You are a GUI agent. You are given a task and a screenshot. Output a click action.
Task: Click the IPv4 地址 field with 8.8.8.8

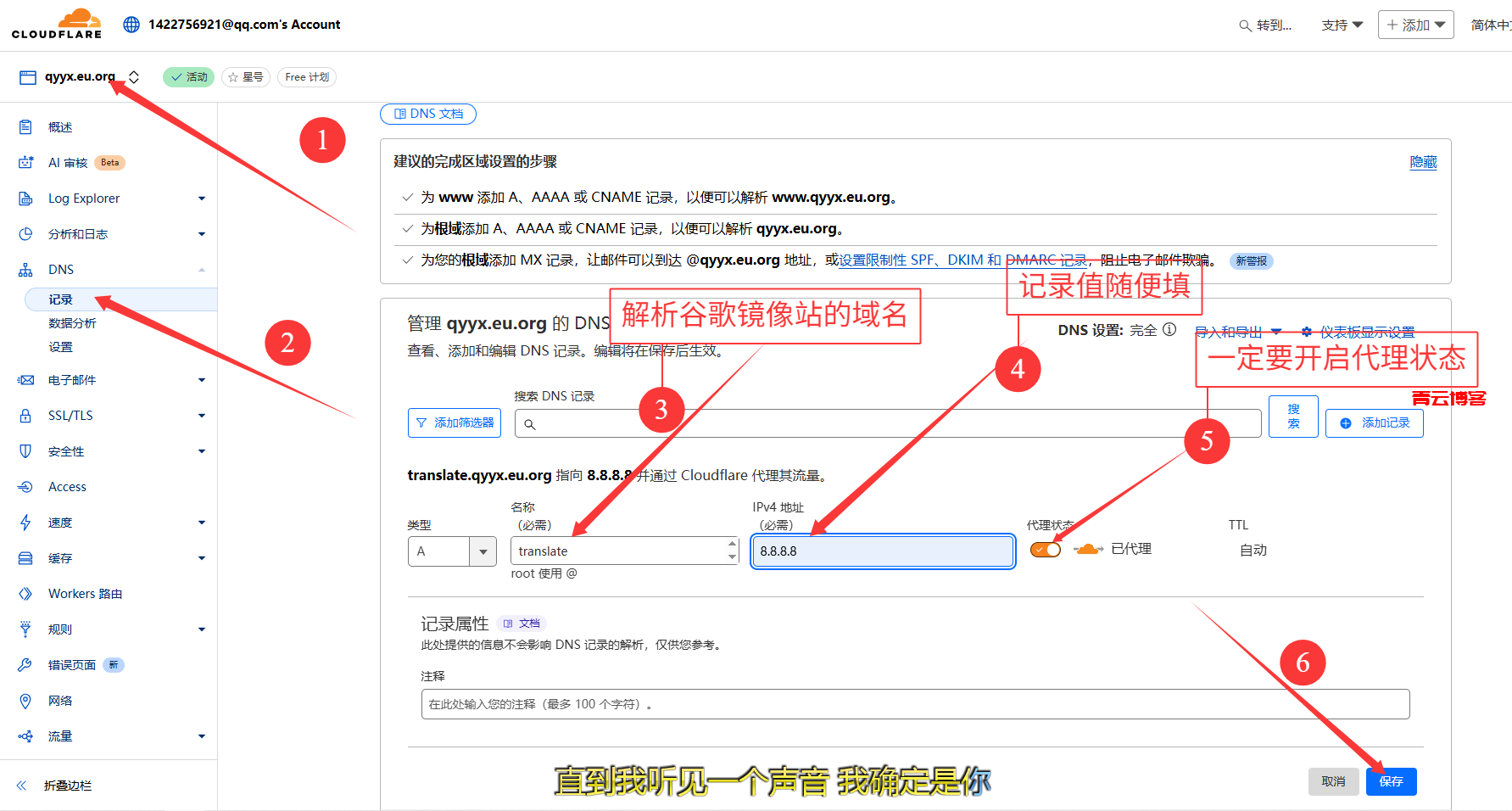[883, 551]
